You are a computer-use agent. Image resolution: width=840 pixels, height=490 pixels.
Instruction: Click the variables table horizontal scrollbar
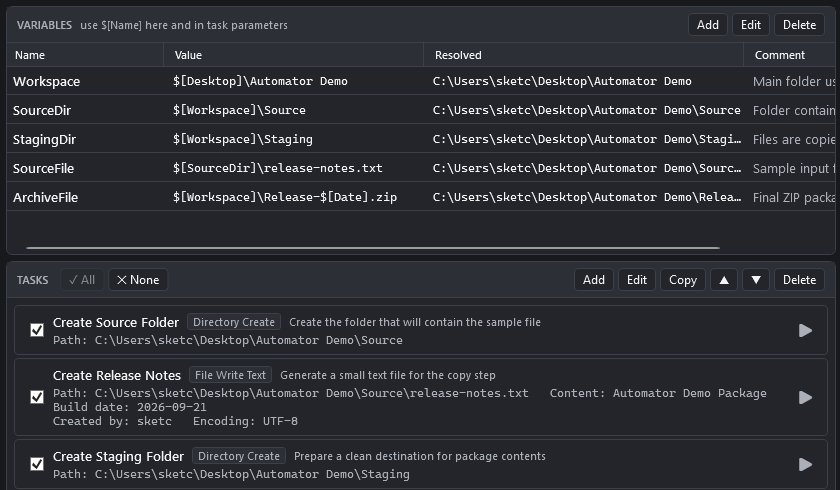pyautogui.click(x=373, y=248)
